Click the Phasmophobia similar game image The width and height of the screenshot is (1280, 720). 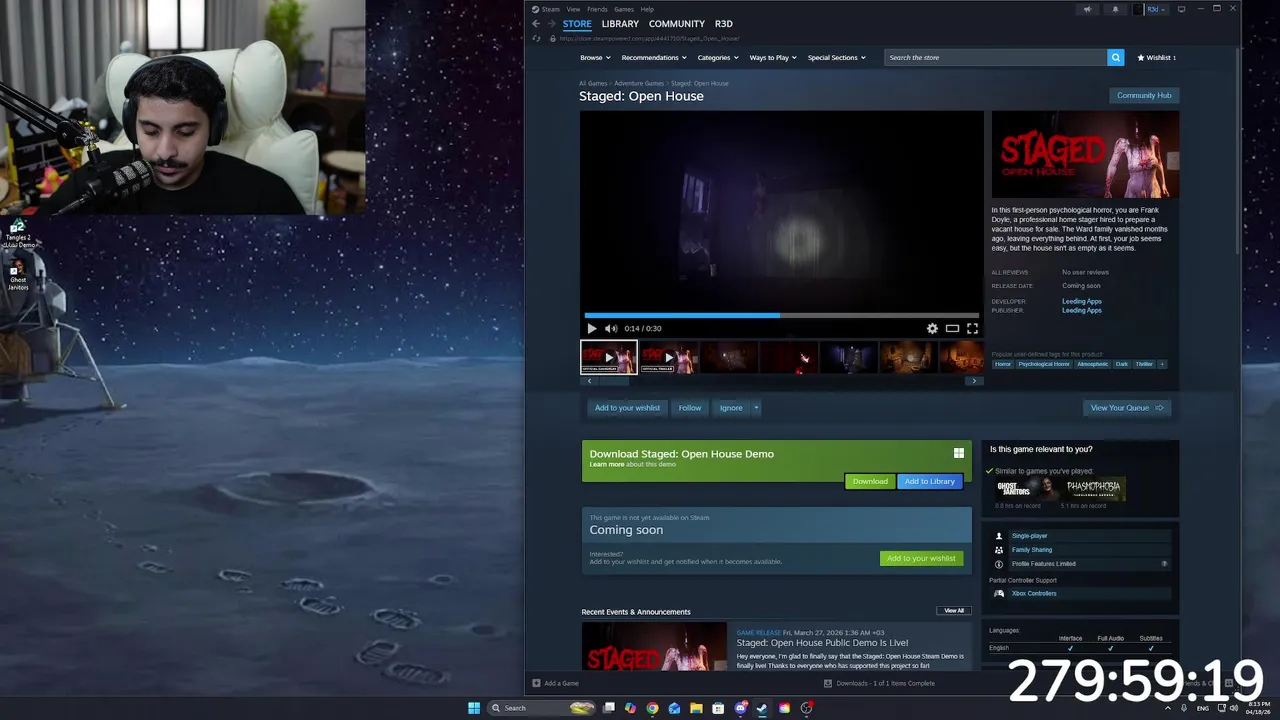pos(1094,488)
